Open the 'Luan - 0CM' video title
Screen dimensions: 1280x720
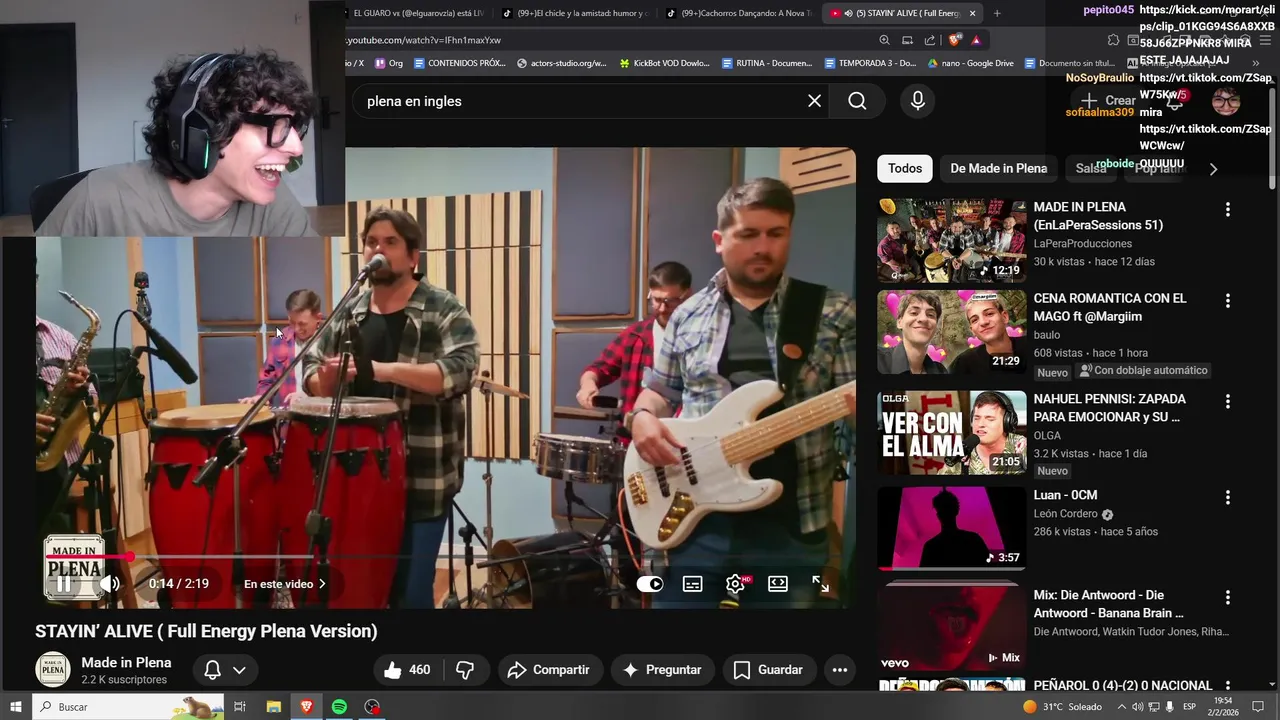click(1066, 495)
